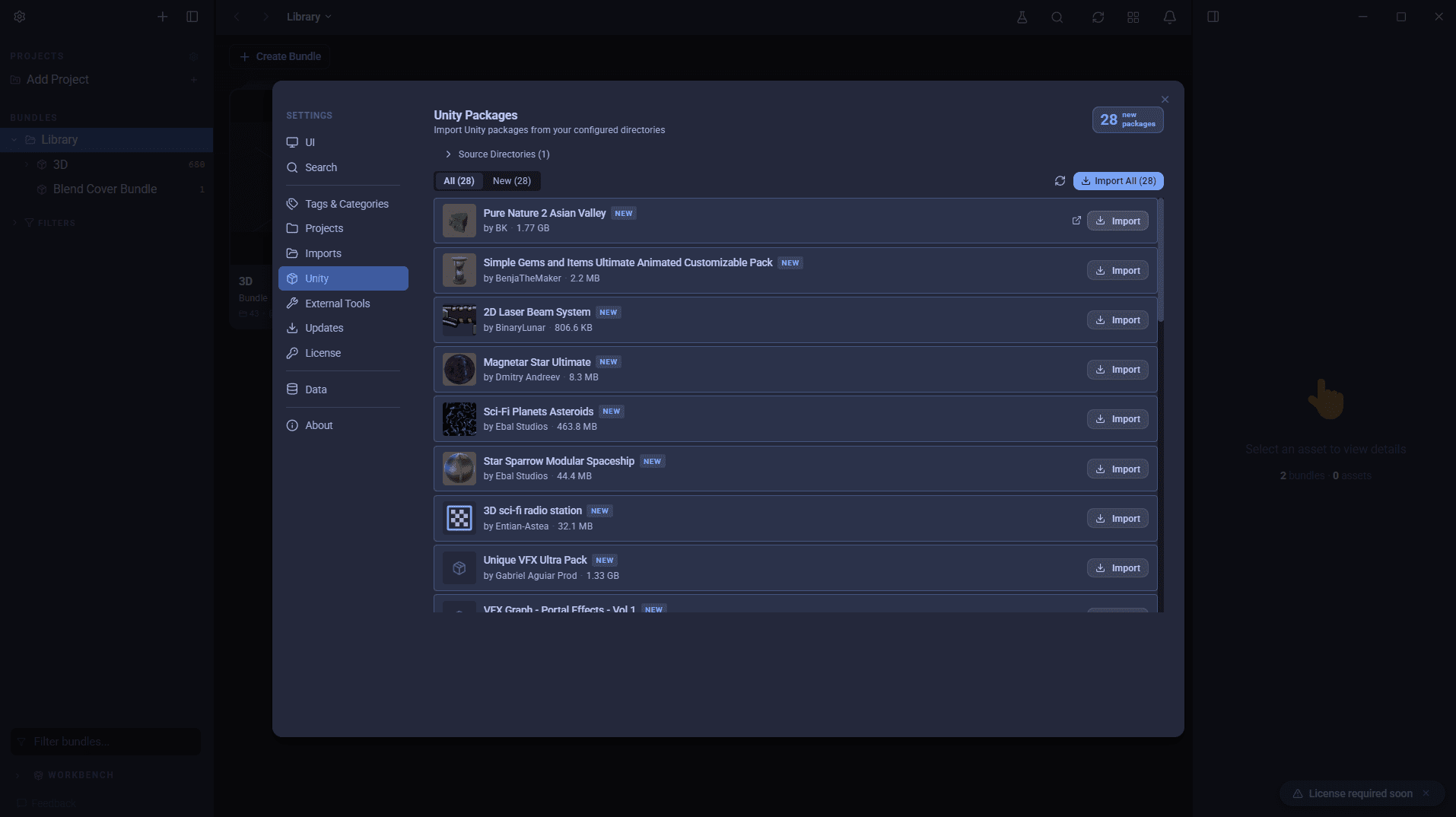This screenshot has width=1456, height=817.
Task: Import Simple Gems and Items pack
Action: [1117, 271]
